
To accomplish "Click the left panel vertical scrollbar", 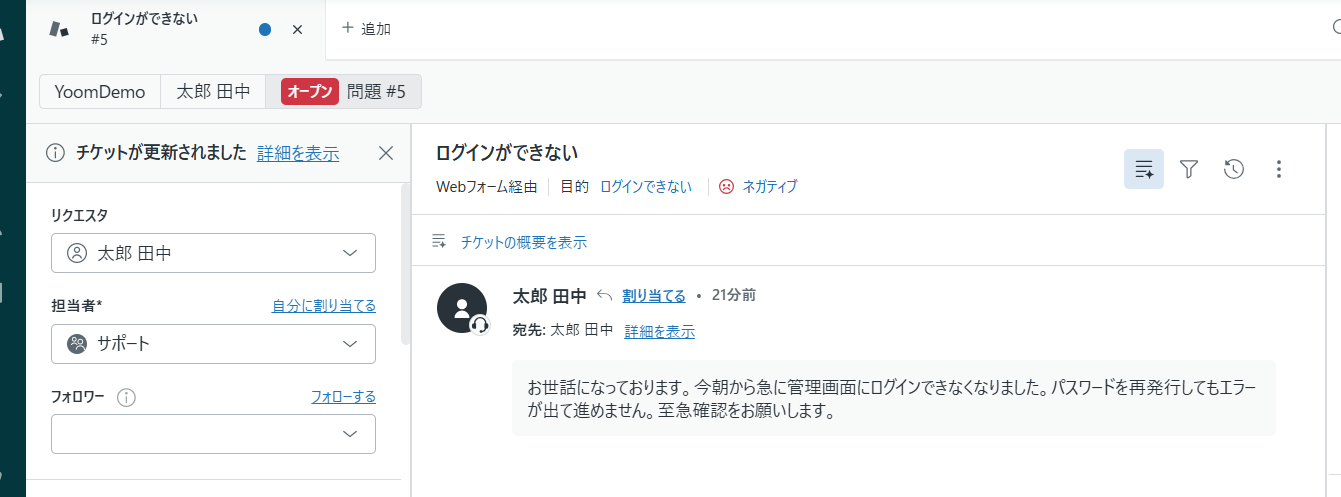I will point(405,264).
